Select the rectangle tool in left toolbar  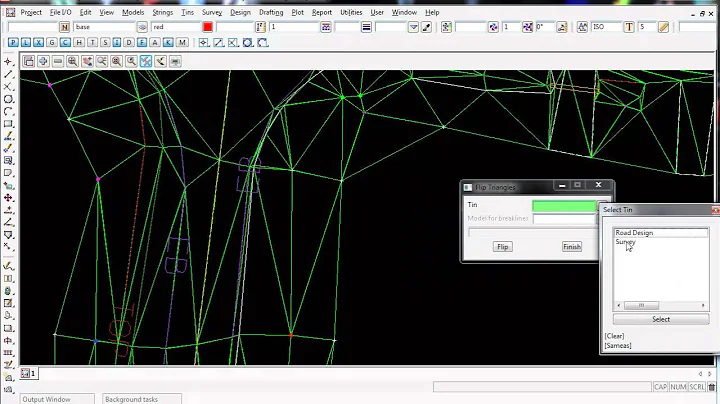click(x=8, y=123)
